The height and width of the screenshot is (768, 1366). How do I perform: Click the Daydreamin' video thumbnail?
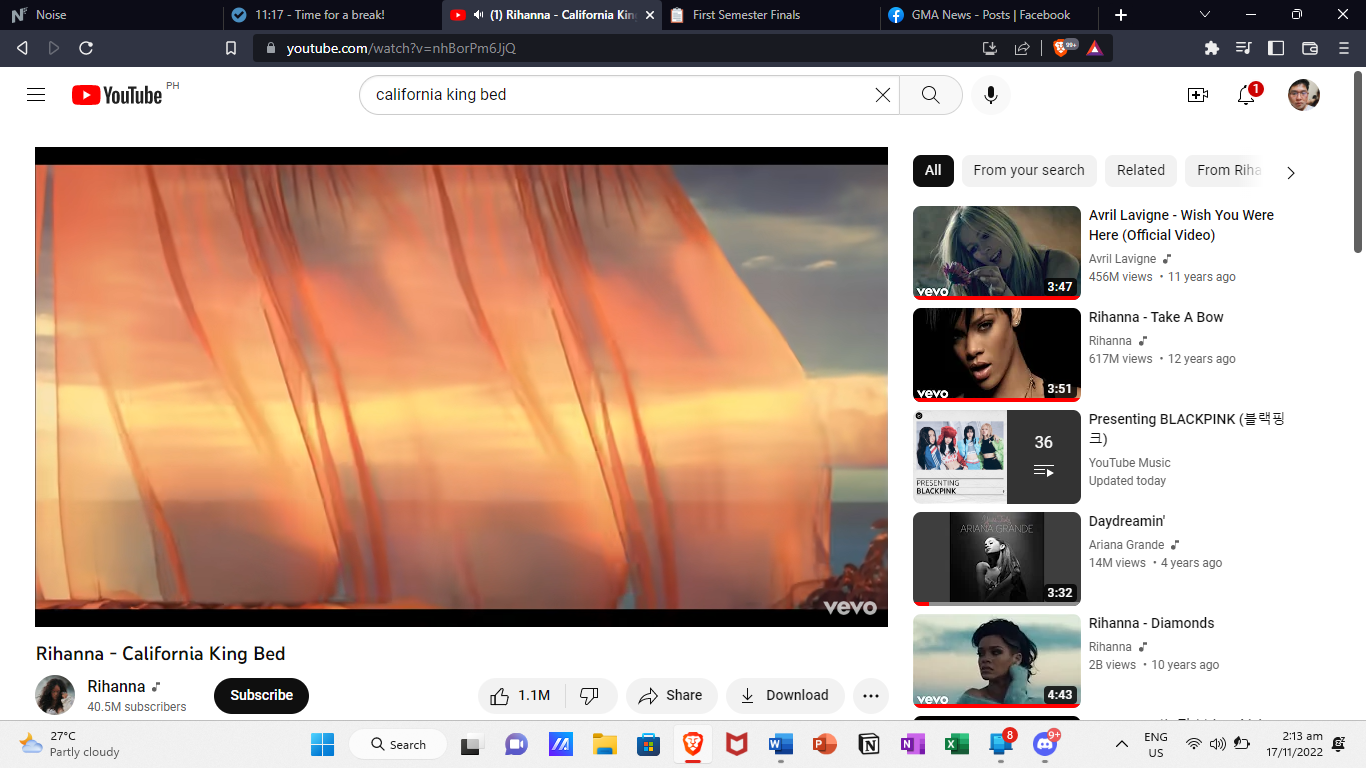point(997,559)
